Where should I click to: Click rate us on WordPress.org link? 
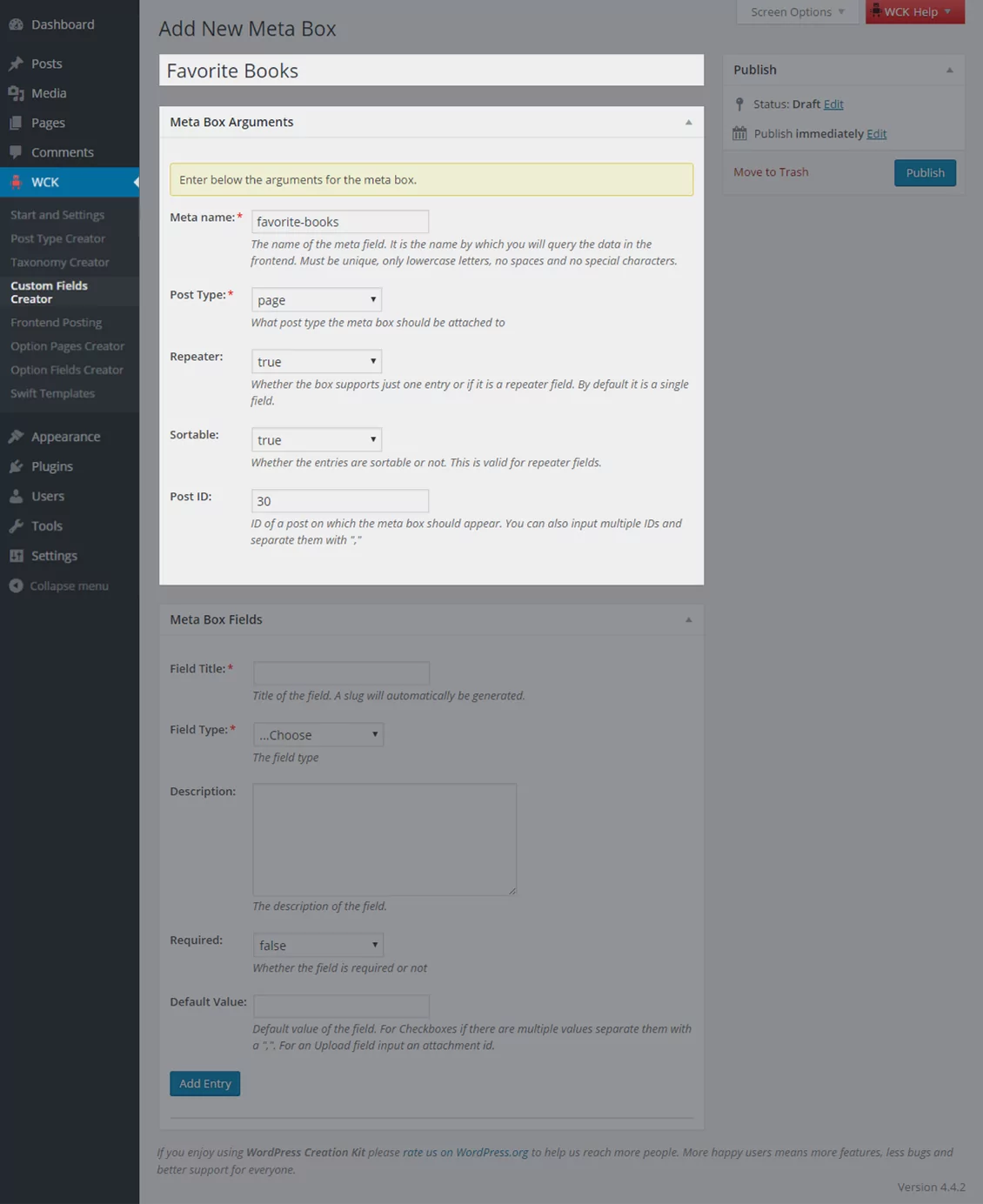pos(465,1152)
